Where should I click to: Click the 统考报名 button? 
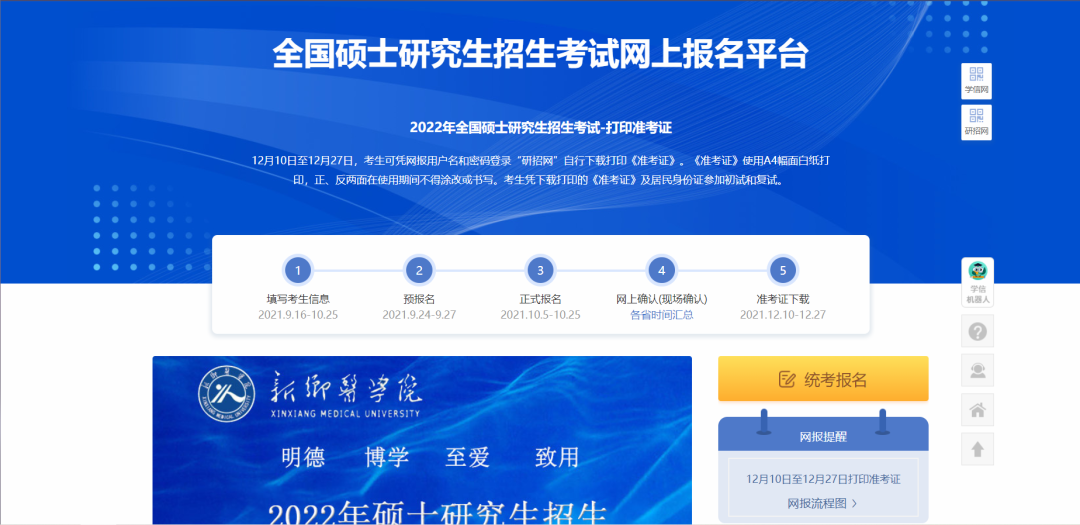coord(823,379)
